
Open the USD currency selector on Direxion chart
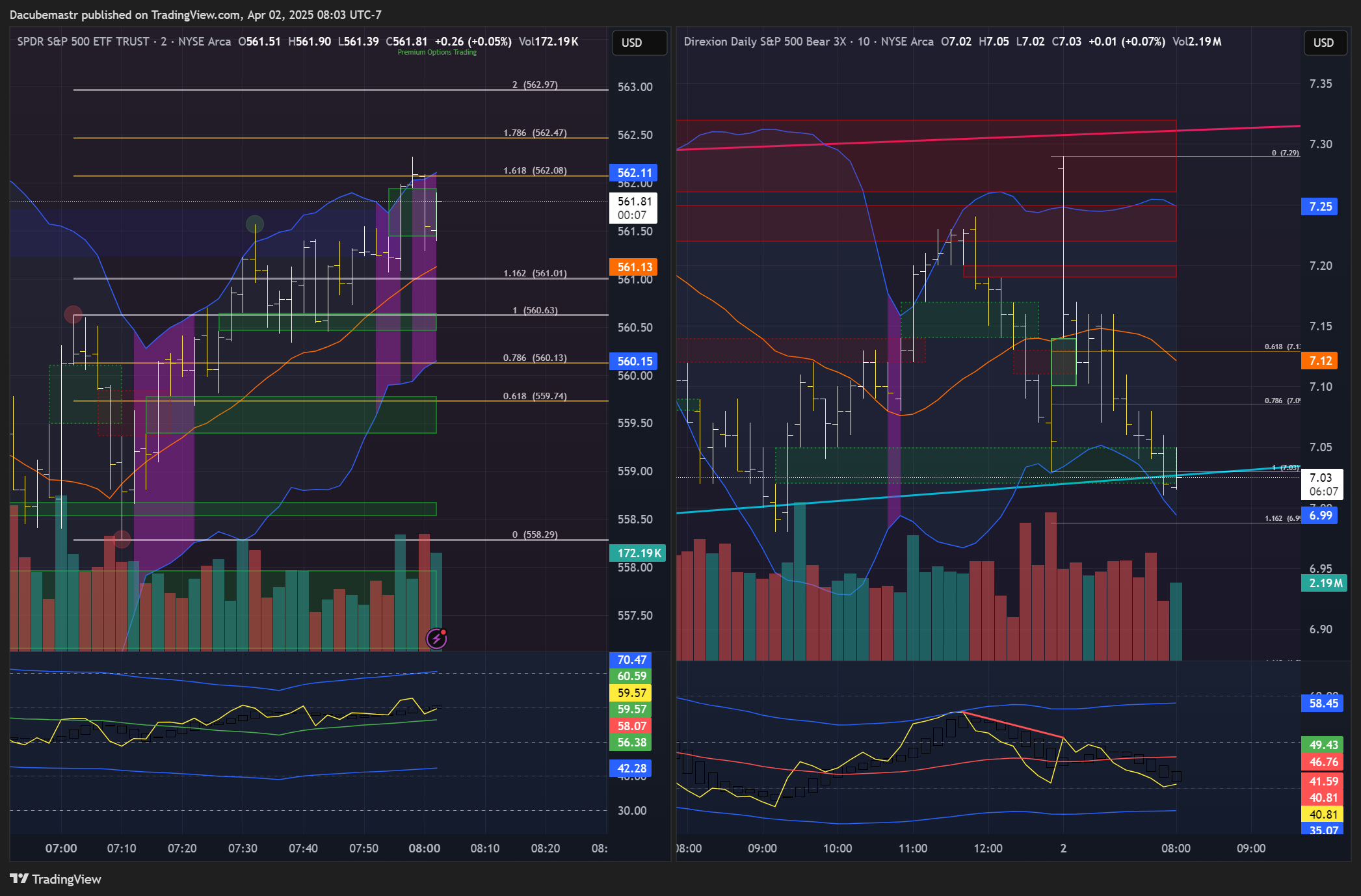coord(1325,42)
